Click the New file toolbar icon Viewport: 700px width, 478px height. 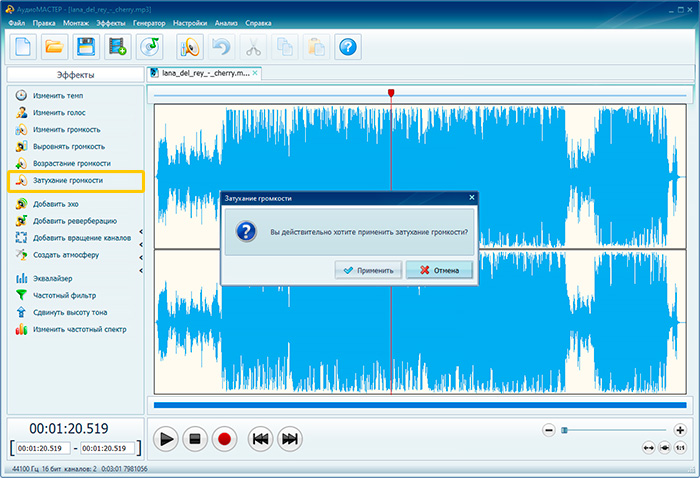[x=23, y=45]
